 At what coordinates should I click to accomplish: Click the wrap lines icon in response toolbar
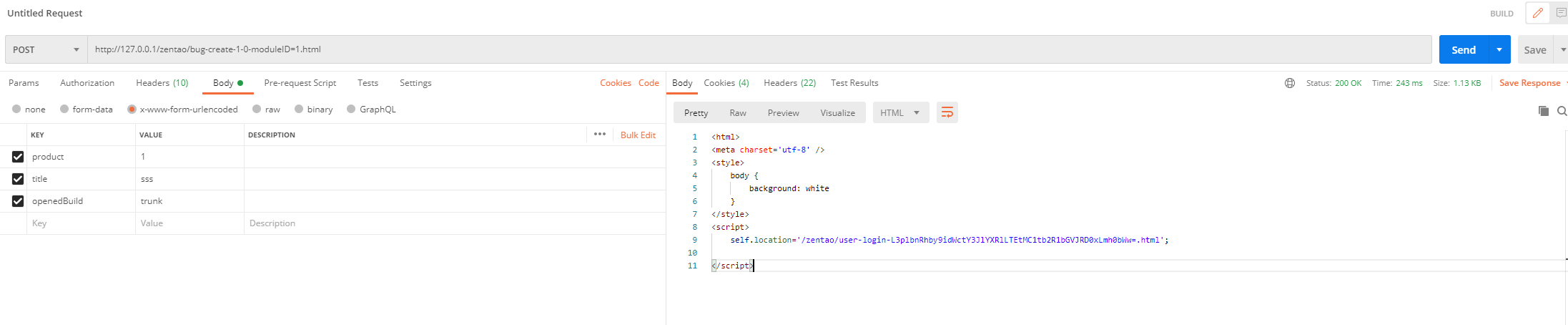pyautogui.click(x=947, y=112)
